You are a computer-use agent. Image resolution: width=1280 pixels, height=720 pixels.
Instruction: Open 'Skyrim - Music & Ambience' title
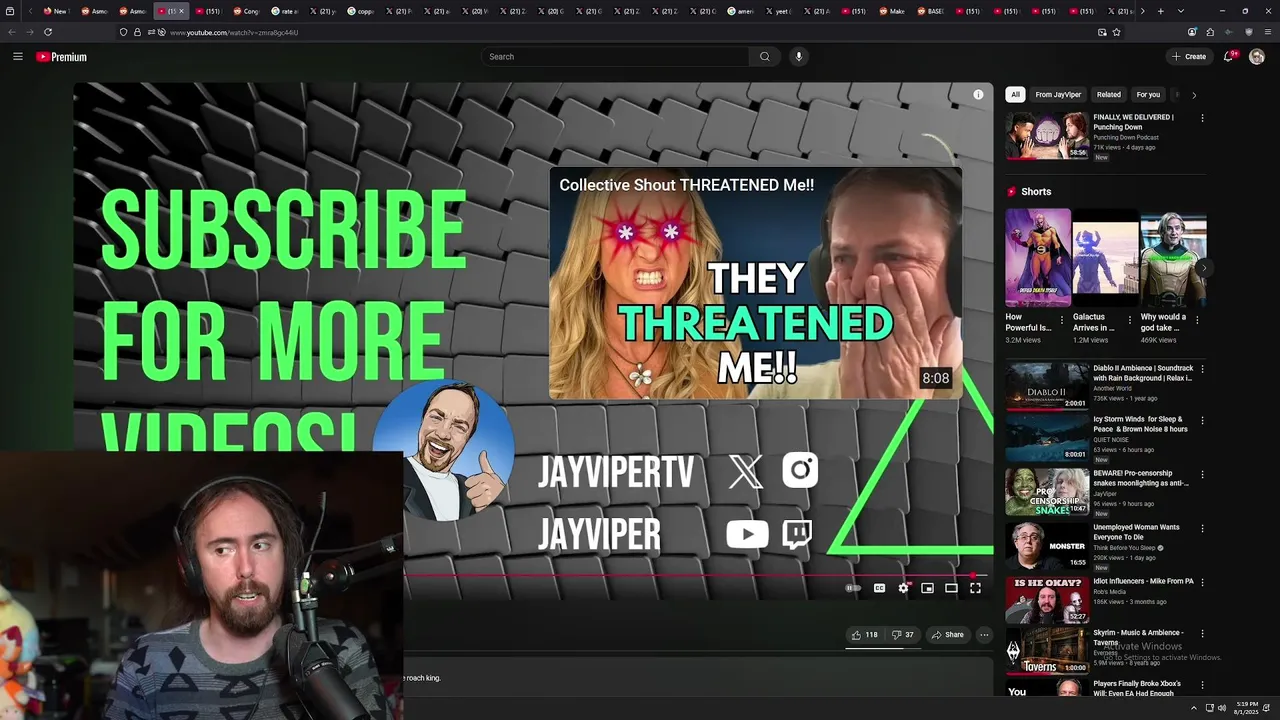[x=1138, y=637]
